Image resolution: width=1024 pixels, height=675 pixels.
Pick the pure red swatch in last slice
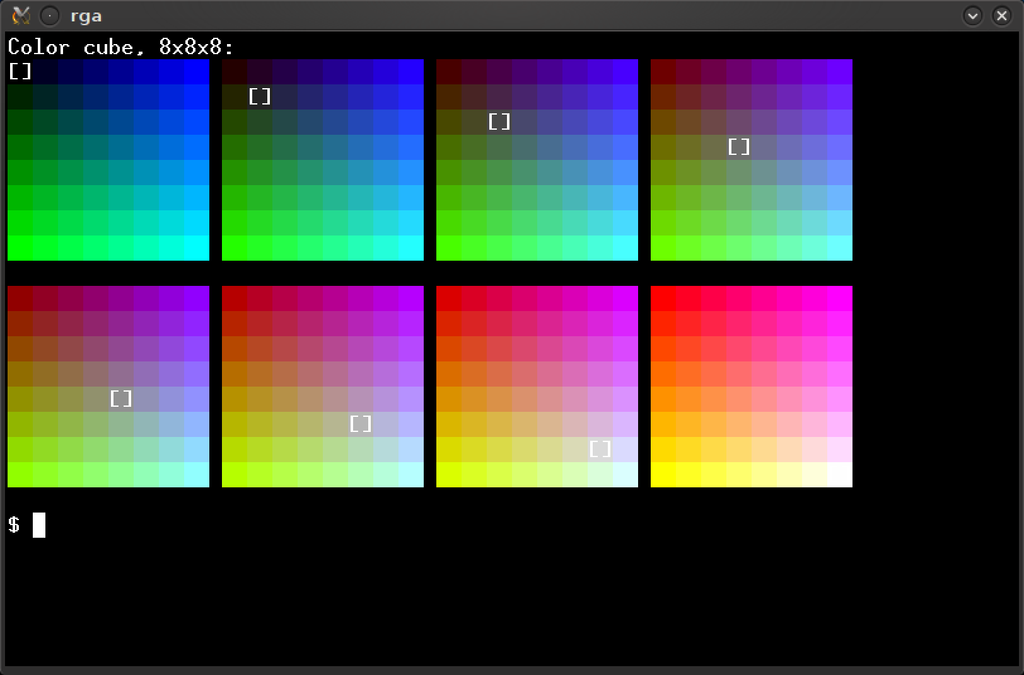pyautogui.click(x=664, y=298)
